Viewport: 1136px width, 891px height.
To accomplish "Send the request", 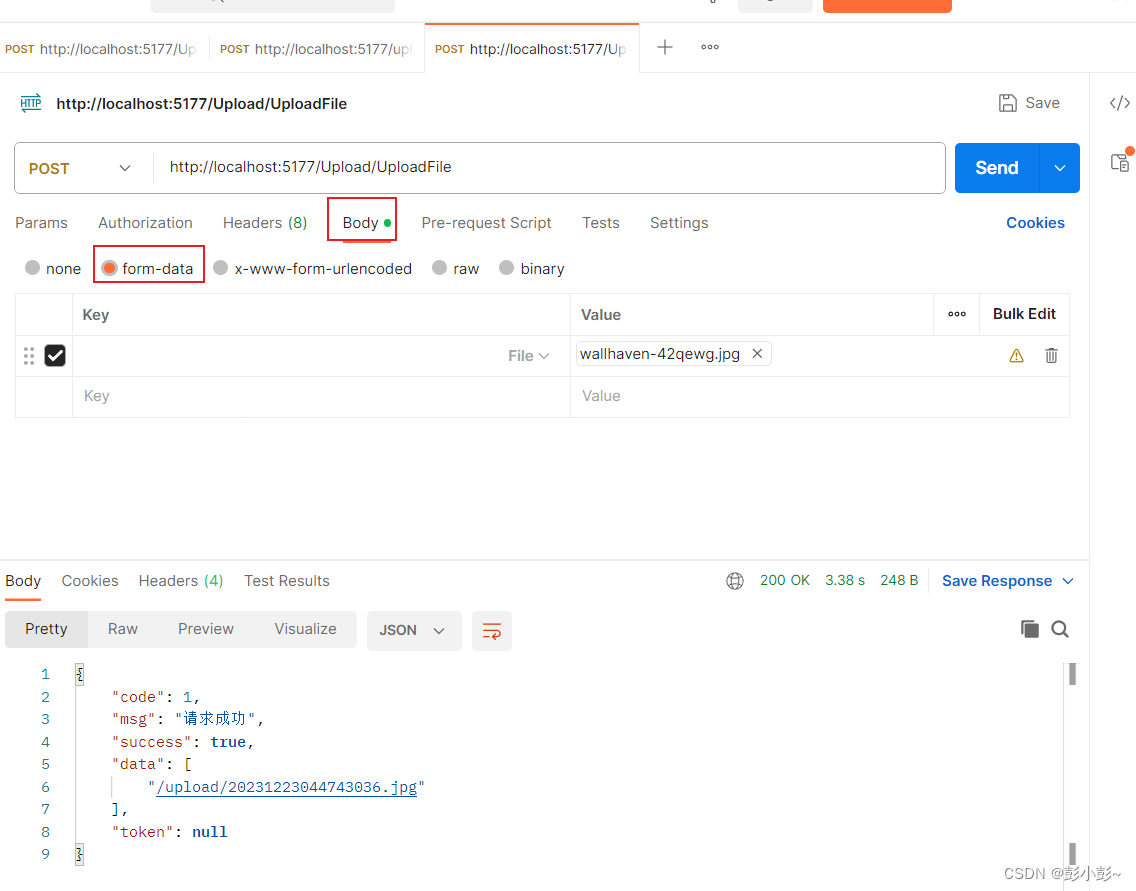I will [x=997, y=168].
